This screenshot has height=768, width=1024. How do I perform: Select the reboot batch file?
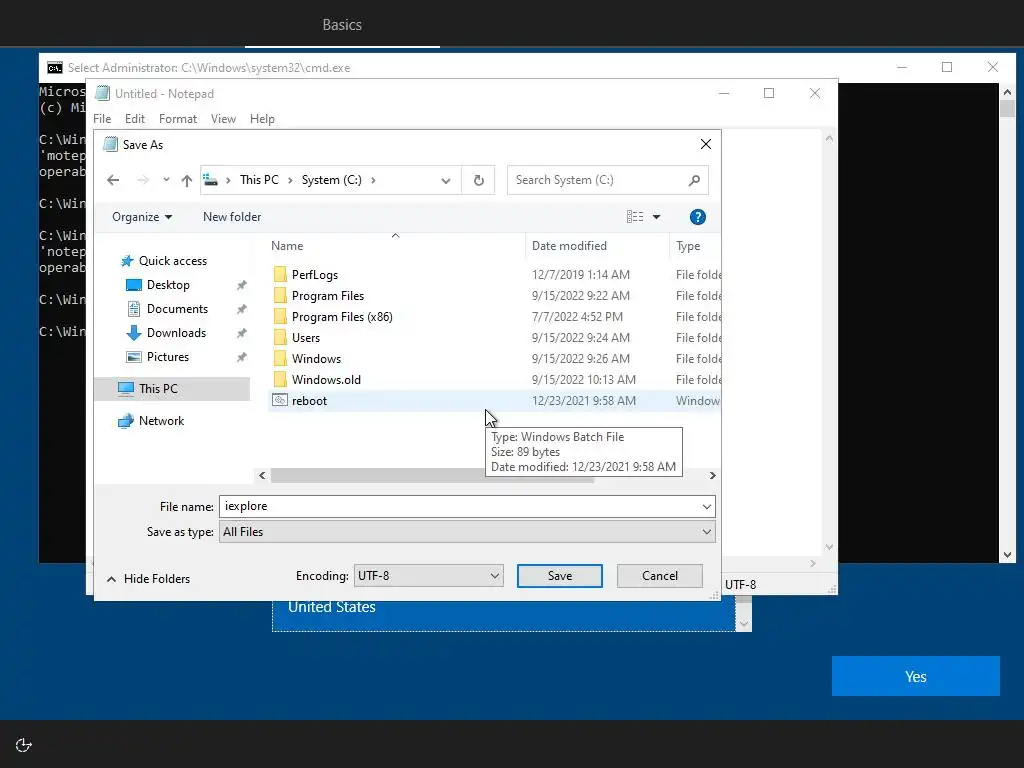point(309,401)
